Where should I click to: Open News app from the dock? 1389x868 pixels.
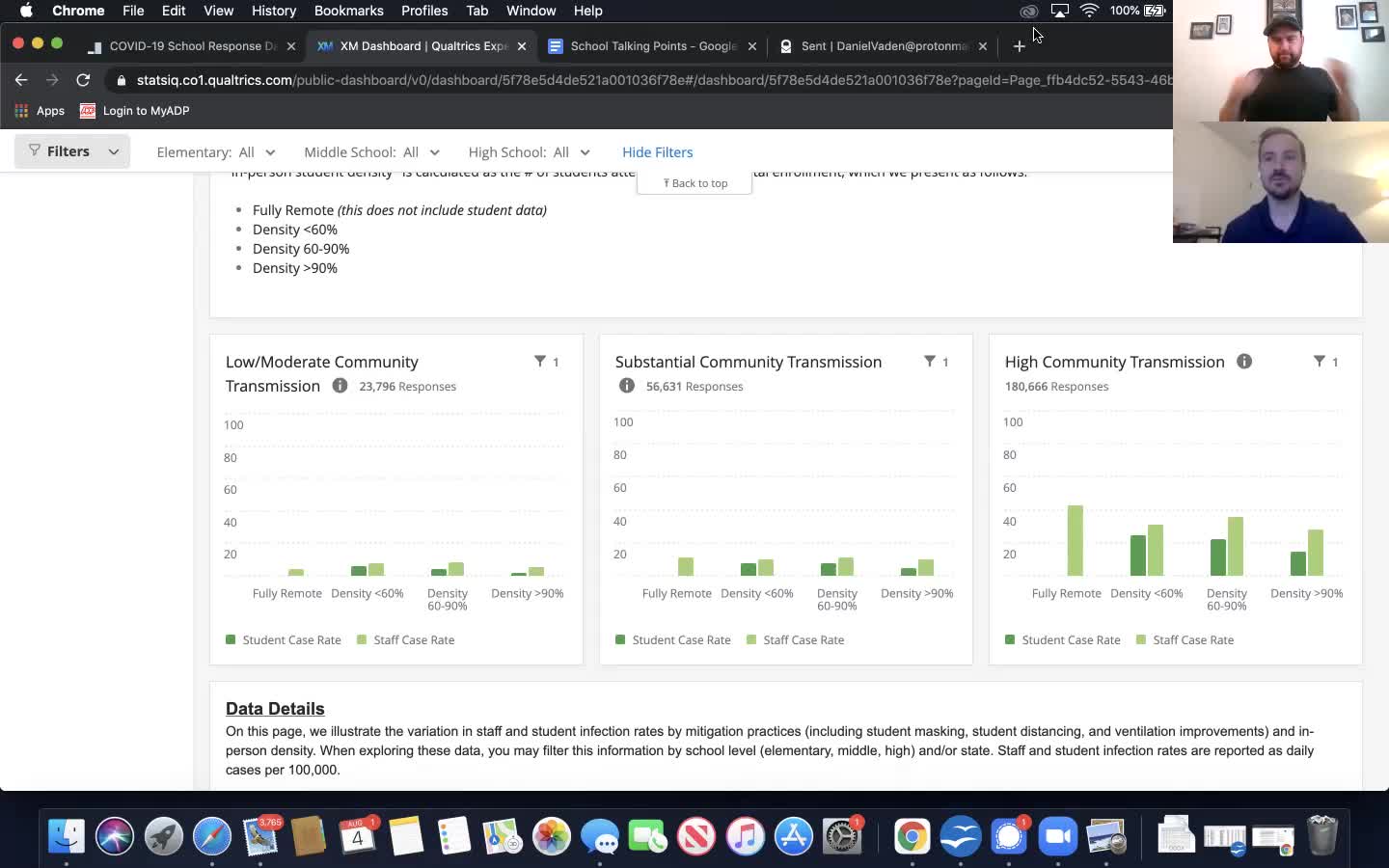pyautogui.click(x=696, y=836)
